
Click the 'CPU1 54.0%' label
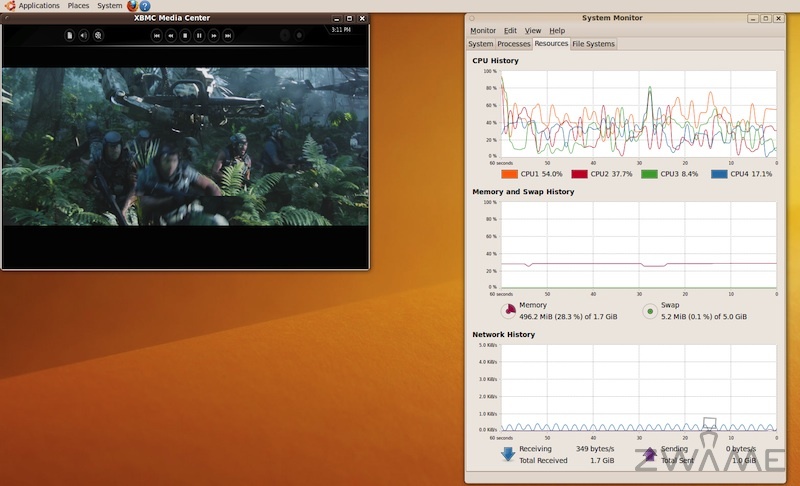[x=541, y=174]
